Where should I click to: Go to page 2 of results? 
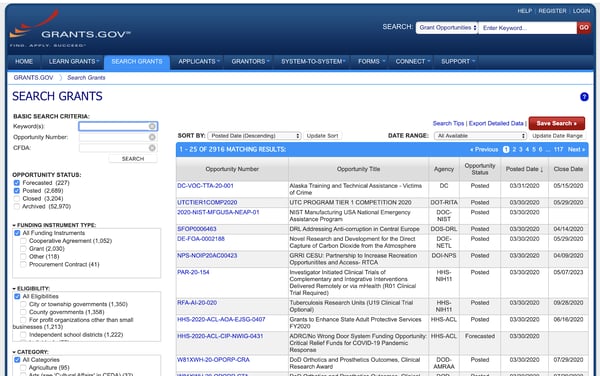click(514, 150)
